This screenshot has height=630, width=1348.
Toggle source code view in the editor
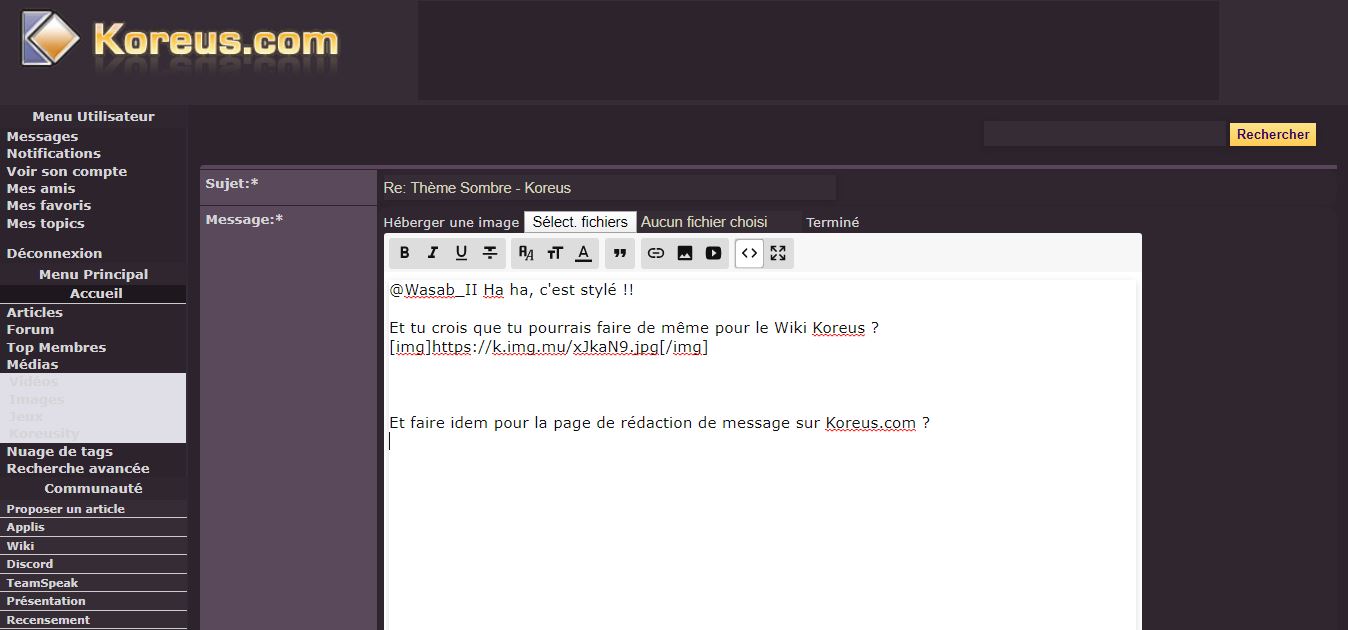[749, 253]
